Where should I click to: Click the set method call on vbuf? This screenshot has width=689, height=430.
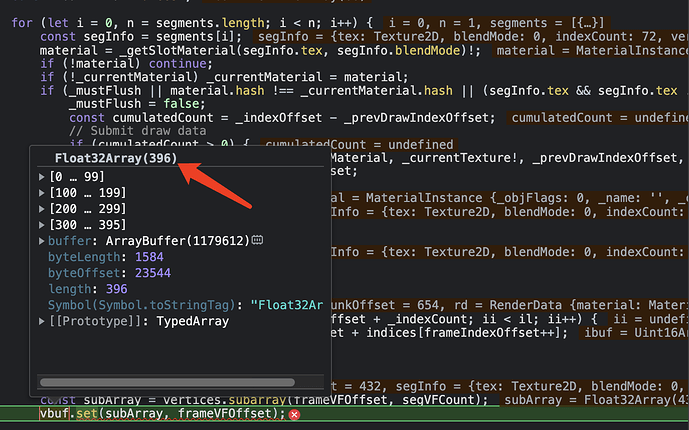[87, 414]
